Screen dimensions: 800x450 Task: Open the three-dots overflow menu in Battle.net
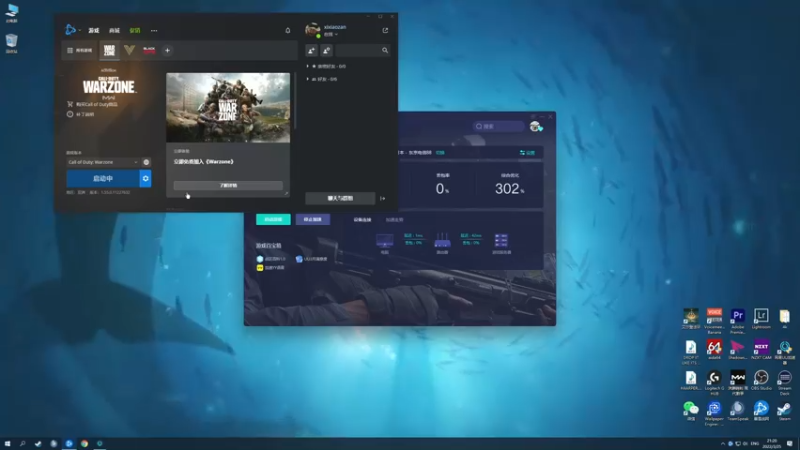click(154, 31)
